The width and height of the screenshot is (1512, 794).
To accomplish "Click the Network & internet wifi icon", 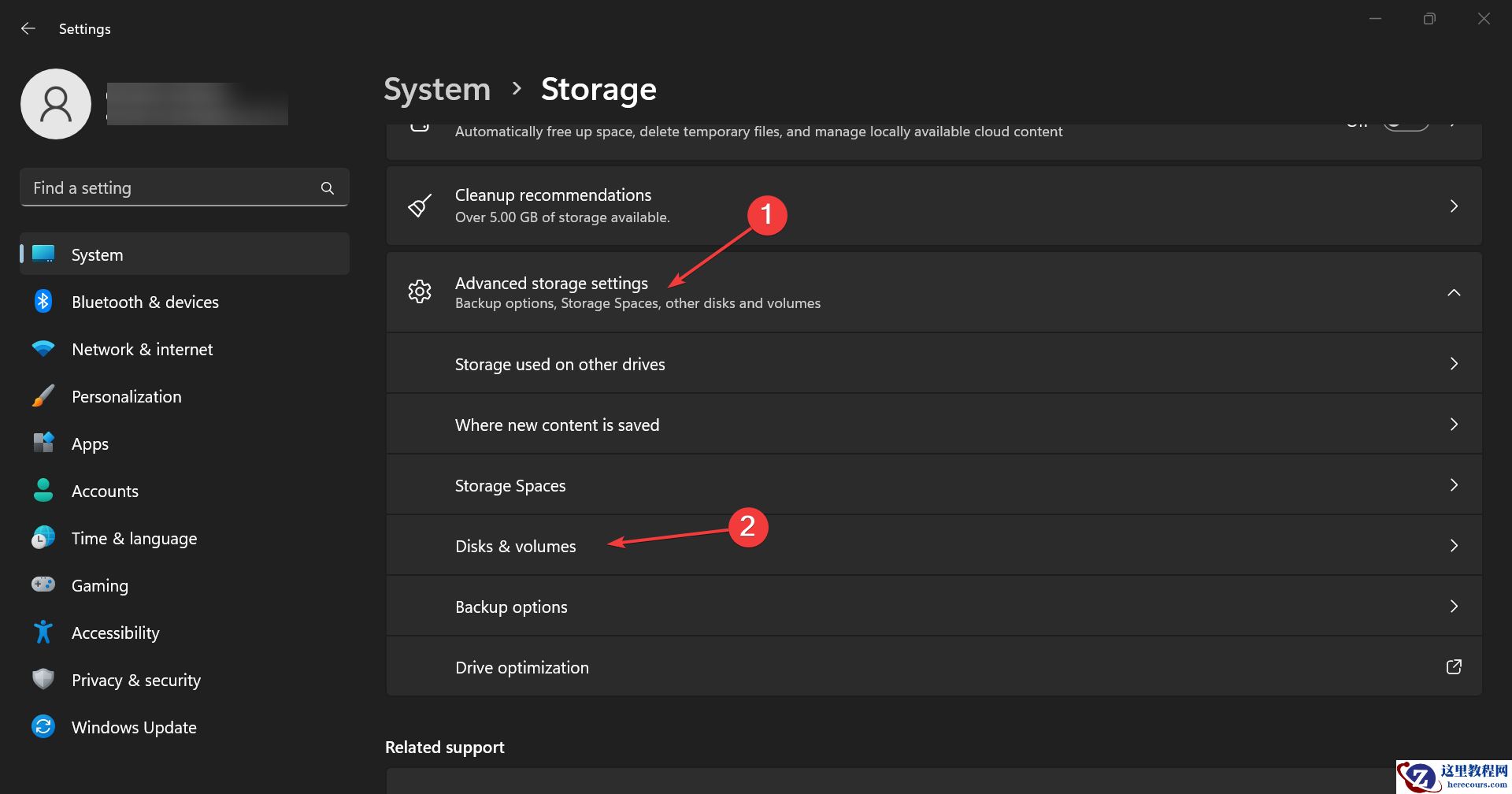I will [43, 349].
